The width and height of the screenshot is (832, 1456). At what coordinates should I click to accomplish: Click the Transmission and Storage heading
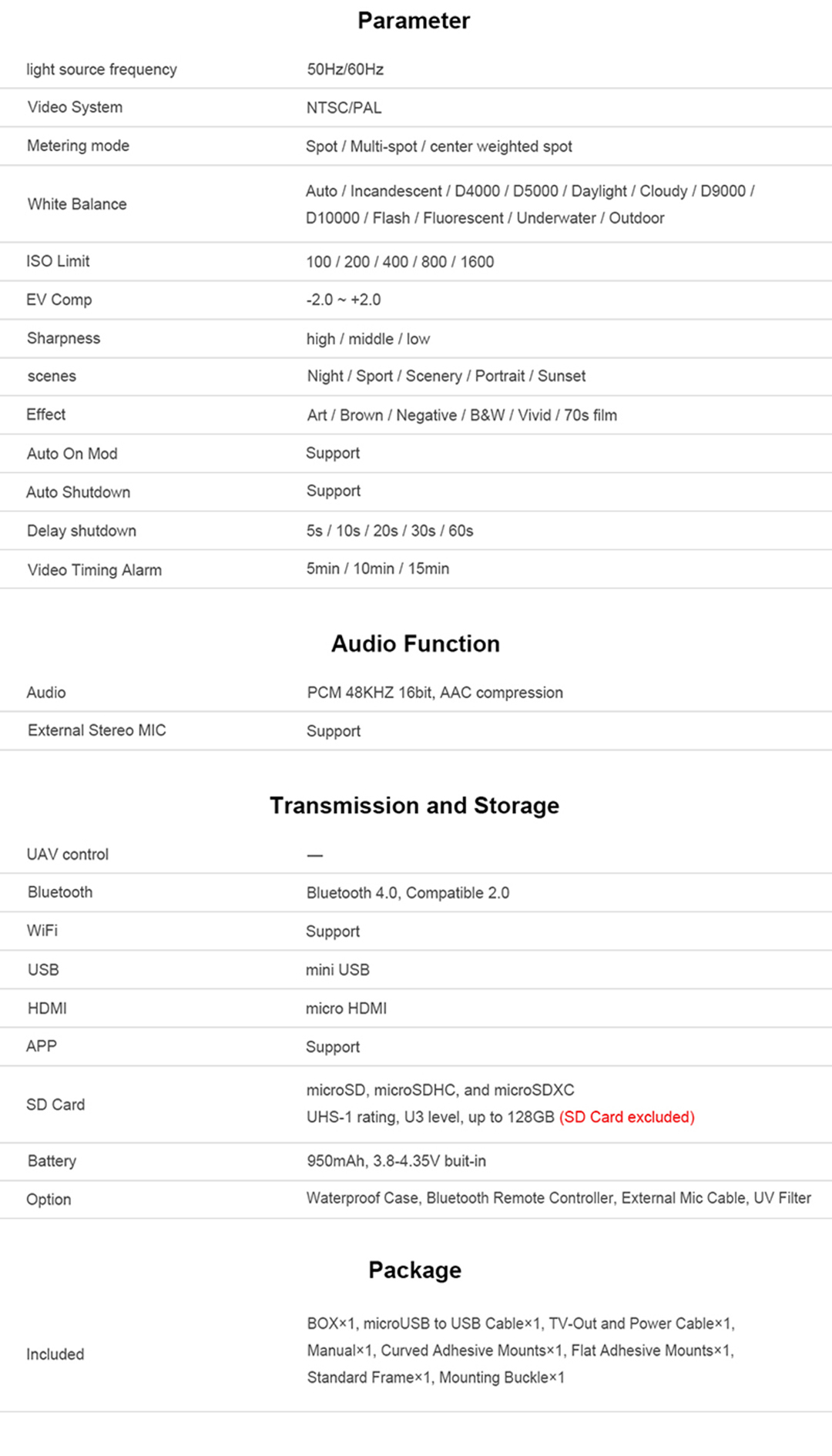tap(414, 806)
